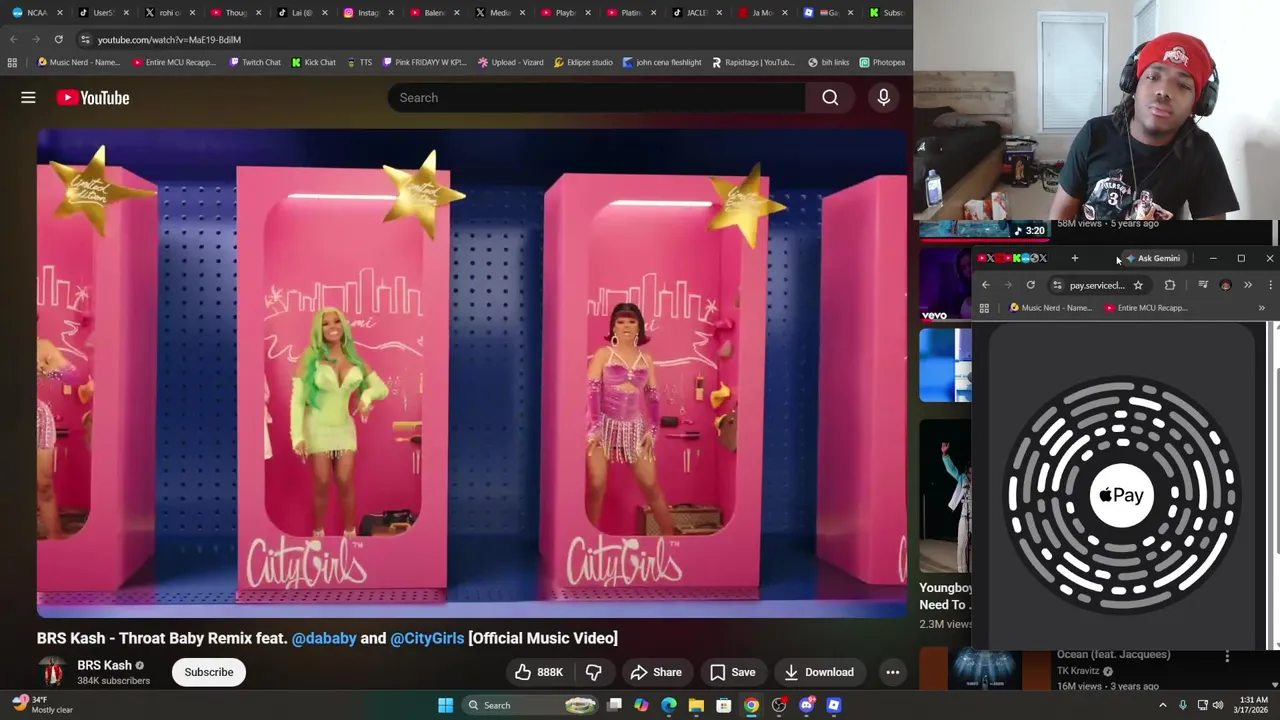1280x720 pixels.
Task: Bookmark the pay page with the star icon
Action: point(1138,285)
